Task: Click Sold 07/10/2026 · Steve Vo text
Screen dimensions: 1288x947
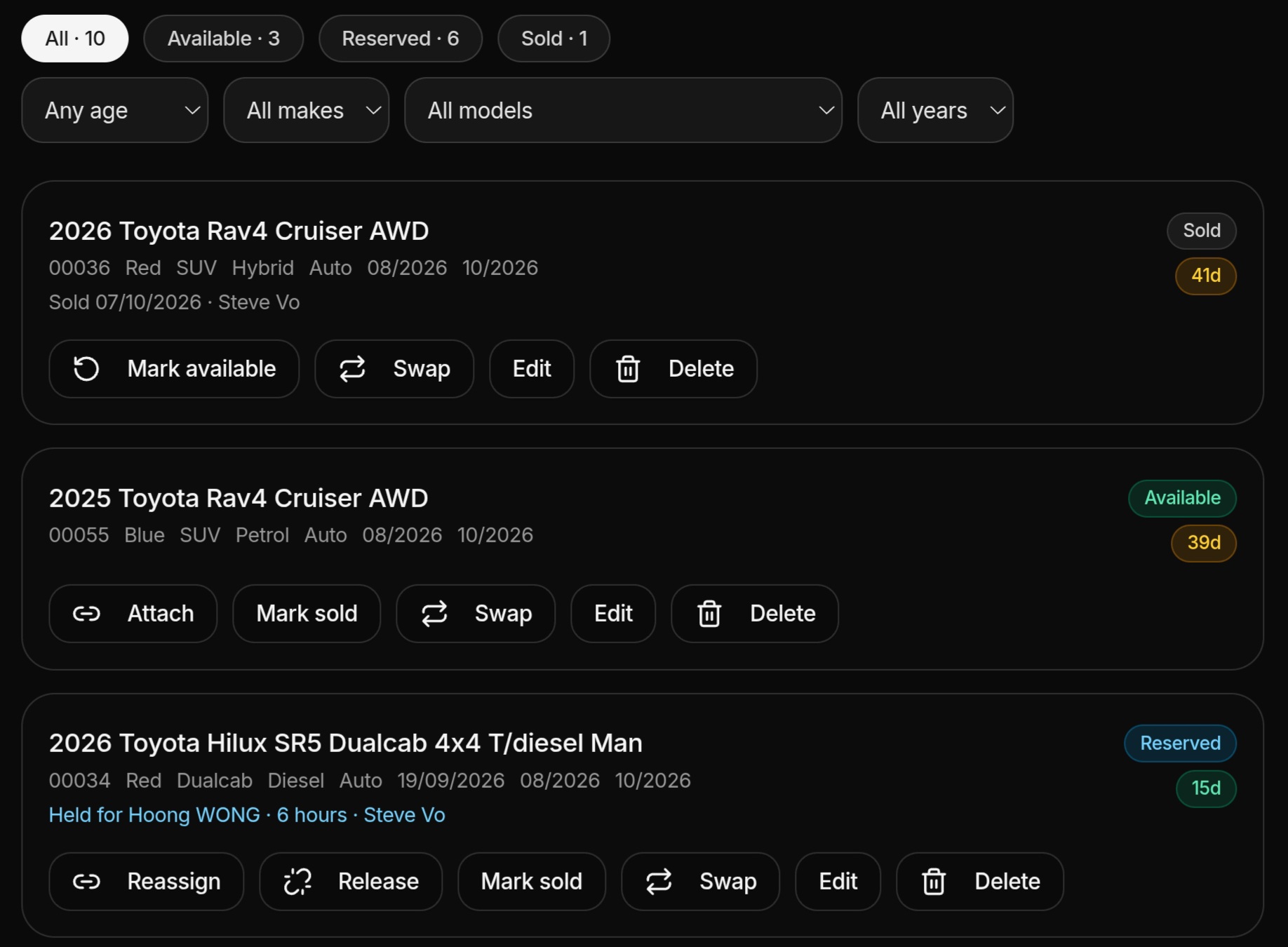Action: [x=175, y=302]
